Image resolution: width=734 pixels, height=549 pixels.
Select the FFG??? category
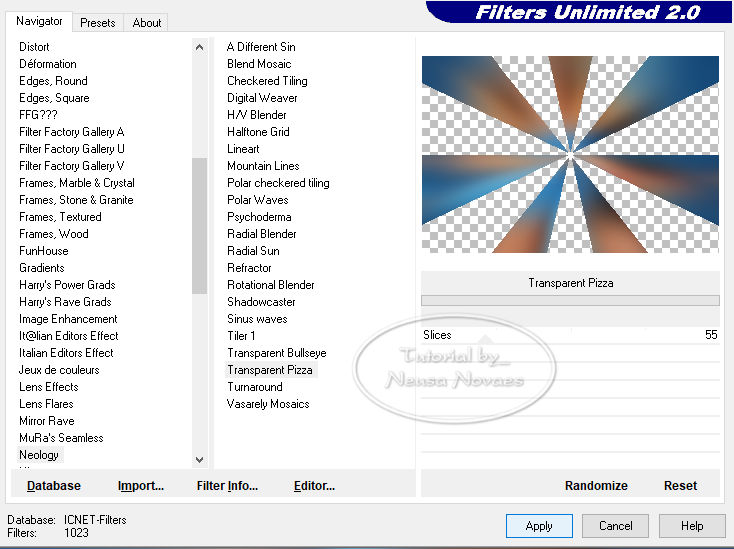(38, 115)
